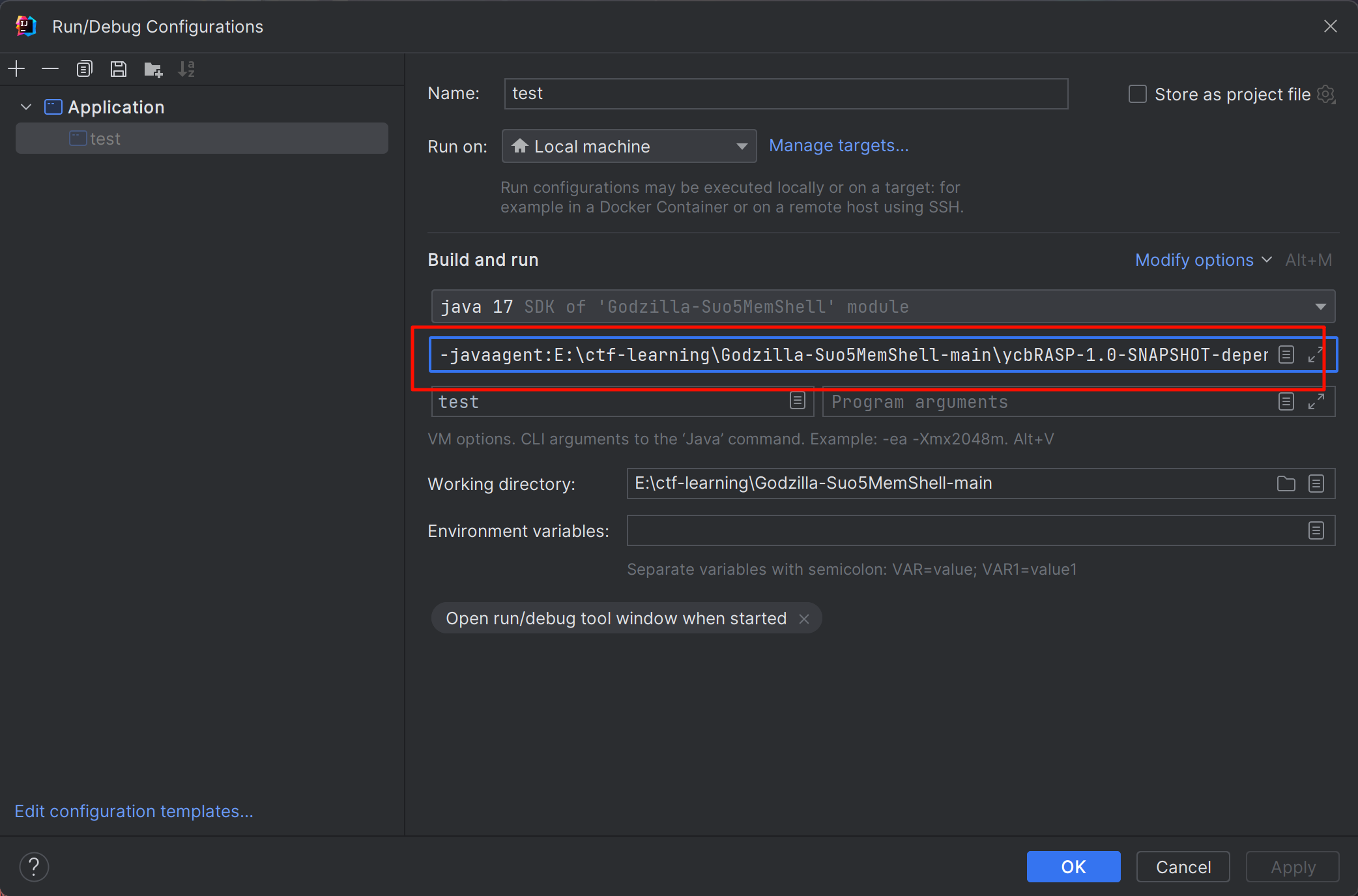Save the configuration with the disk icon
This screenshot has height=896, width=1358.
coord(119,68)
